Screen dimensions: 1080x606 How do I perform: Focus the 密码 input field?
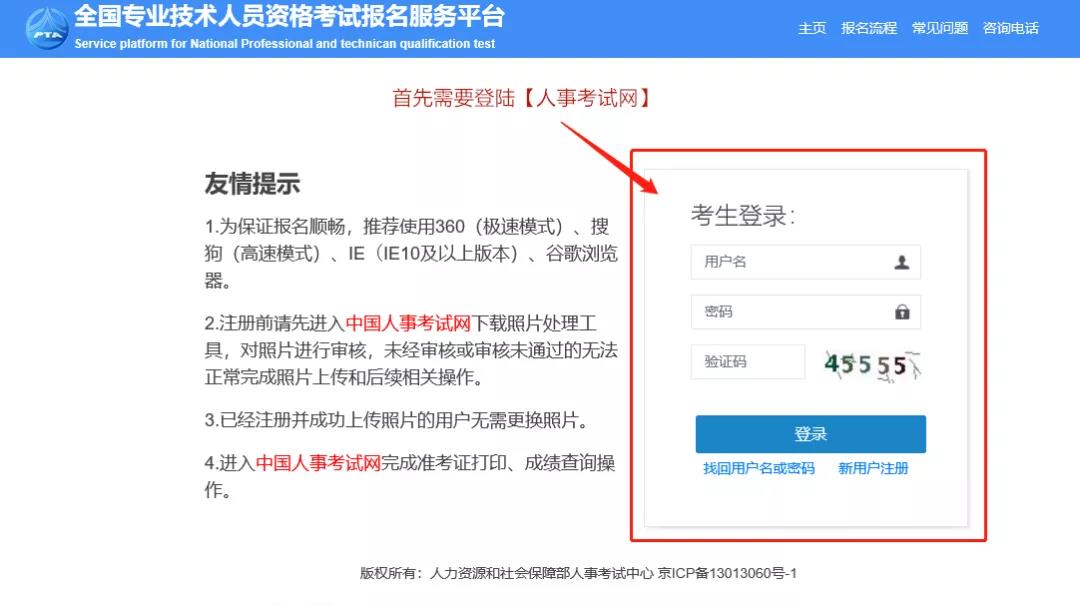[790, 312]
